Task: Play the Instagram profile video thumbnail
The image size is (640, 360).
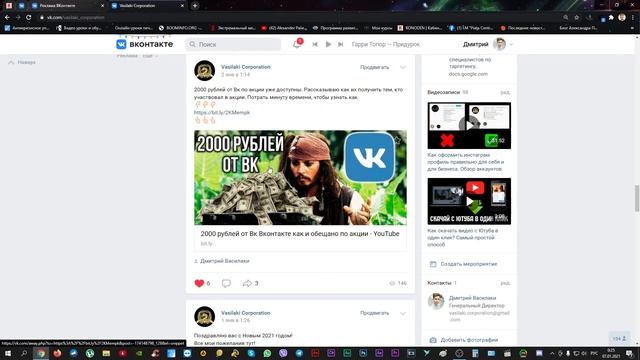Action: (x=469, y=126)
